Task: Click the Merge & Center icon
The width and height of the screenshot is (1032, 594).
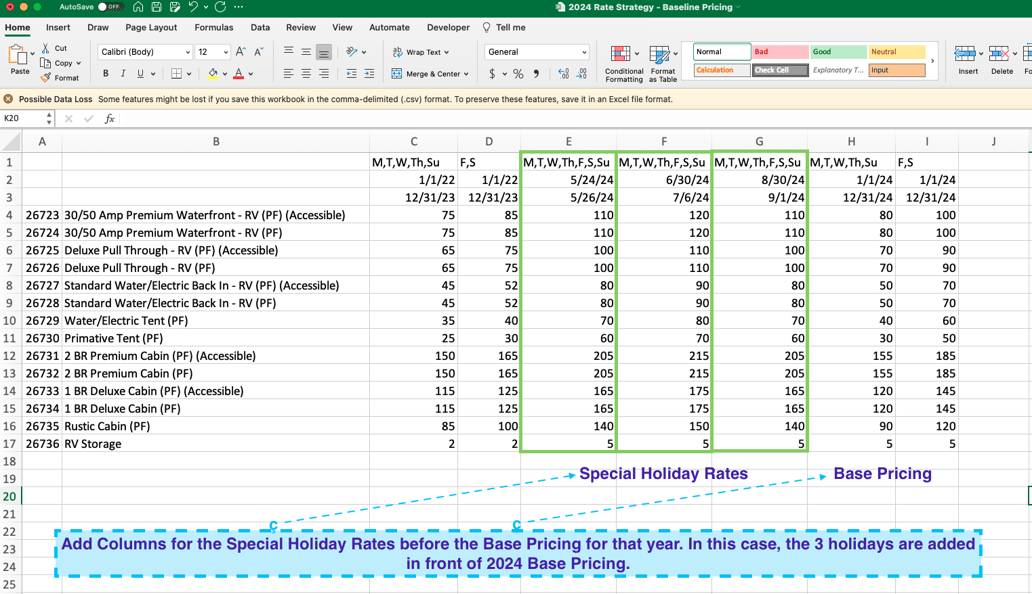Action: pos(430,73)
